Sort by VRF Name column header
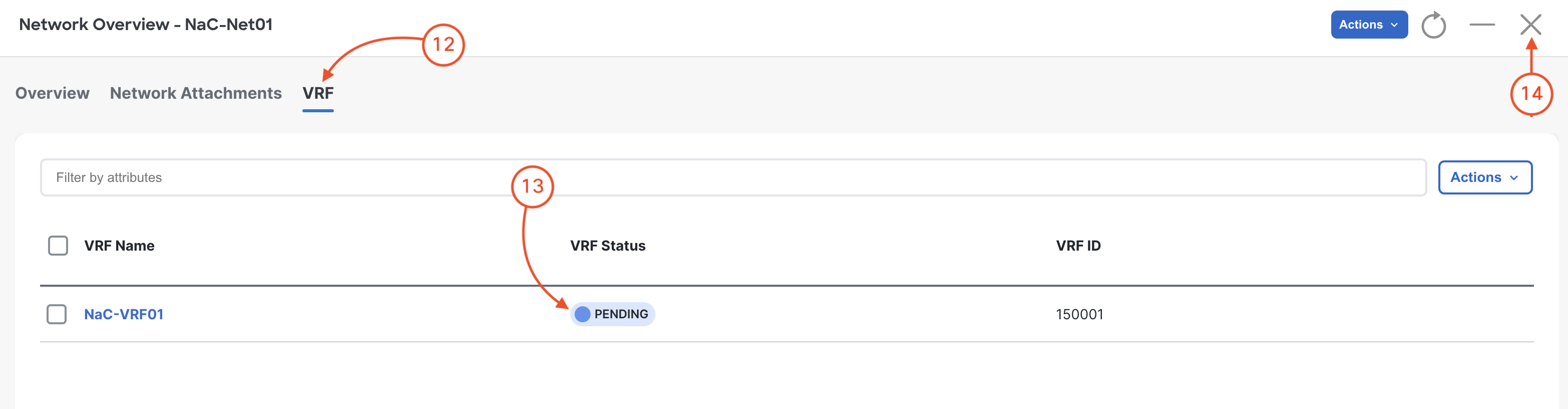 coord(119,246)
